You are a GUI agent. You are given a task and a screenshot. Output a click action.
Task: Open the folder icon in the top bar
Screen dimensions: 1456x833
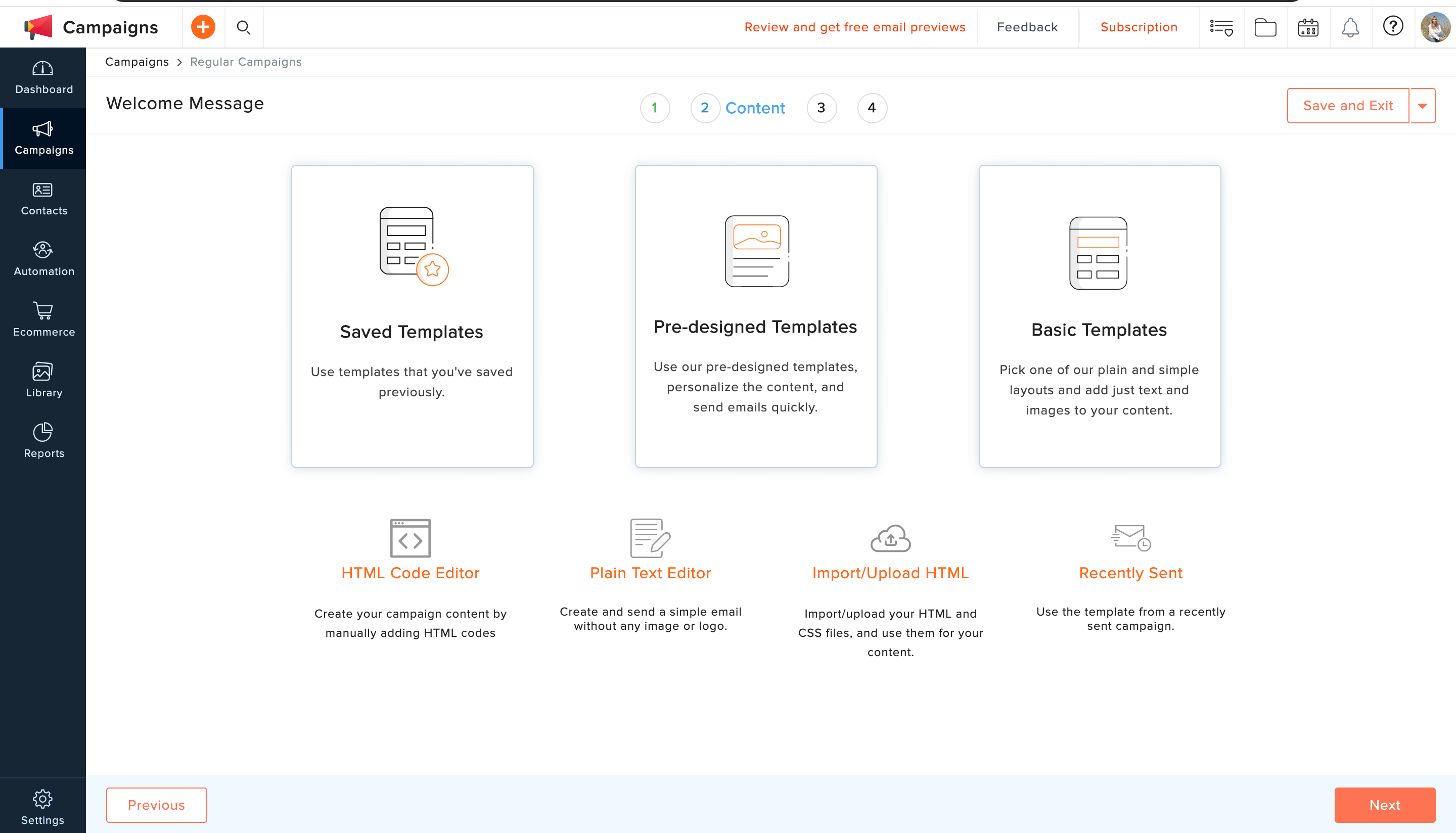1265,27
